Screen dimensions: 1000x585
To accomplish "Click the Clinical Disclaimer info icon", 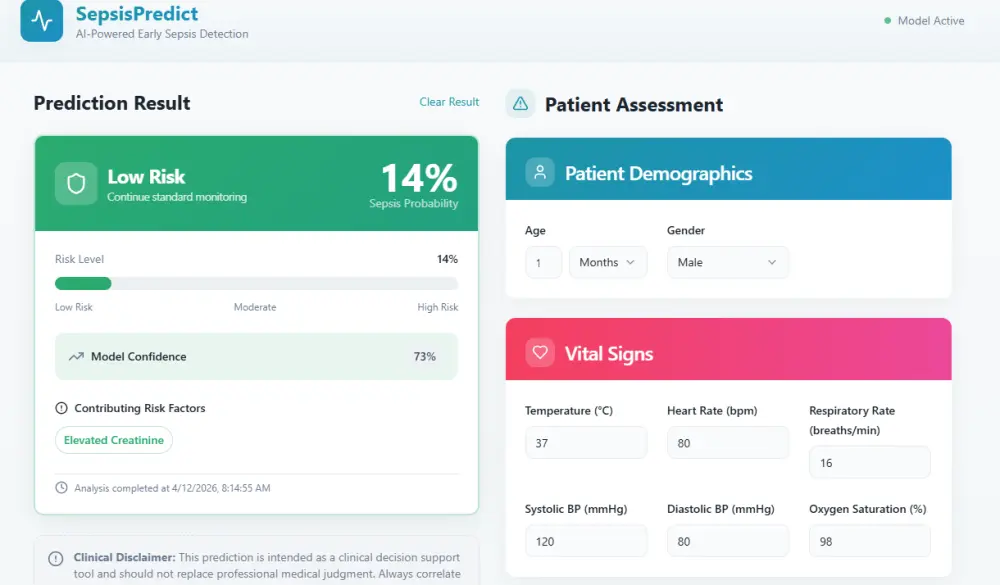I will click(x=56, y=558).
